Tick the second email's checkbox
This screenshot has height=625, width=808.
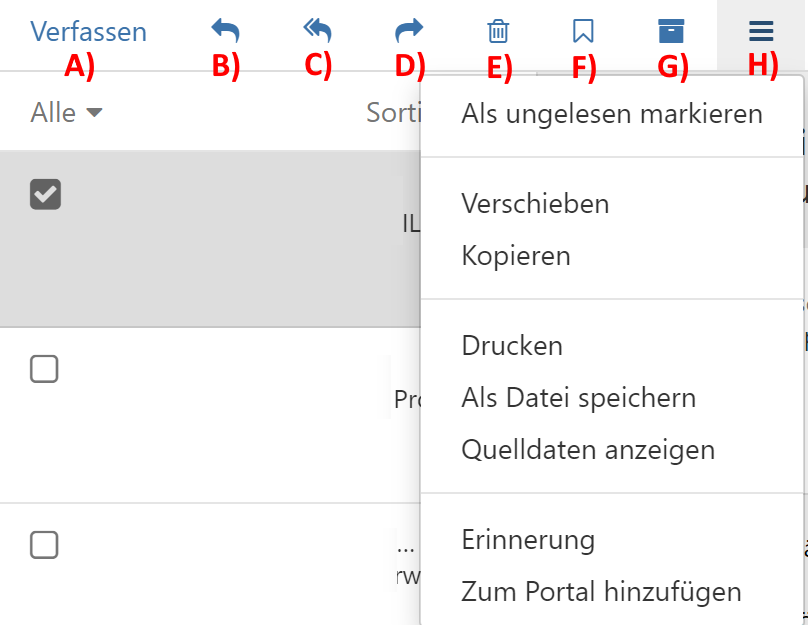[44, 369]
